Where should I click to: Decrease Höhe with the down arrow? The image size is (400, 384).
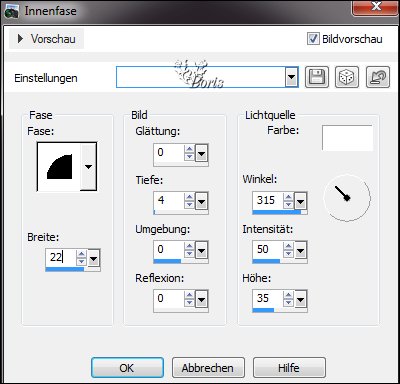288,303
